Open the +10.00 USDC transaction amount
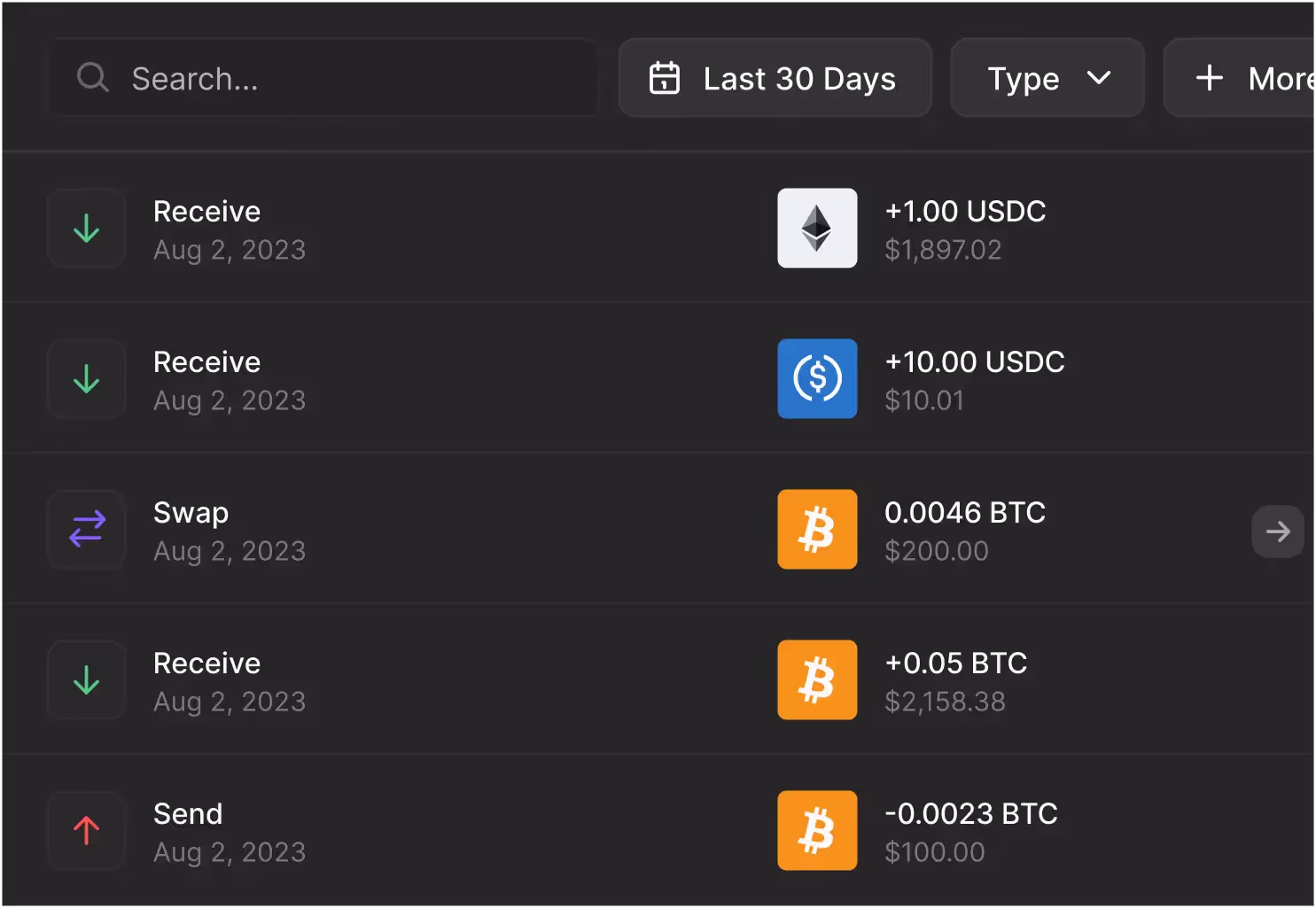This screenshot has height=908, width=1316. (974, 362)
